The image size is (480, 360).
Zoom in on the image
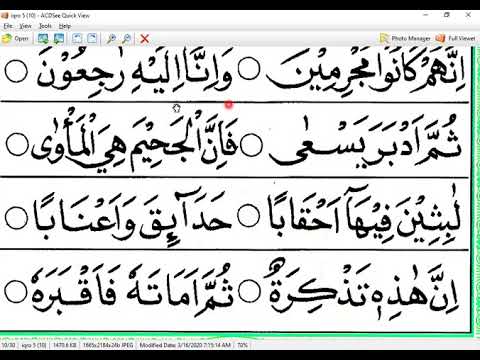[111, 39]
